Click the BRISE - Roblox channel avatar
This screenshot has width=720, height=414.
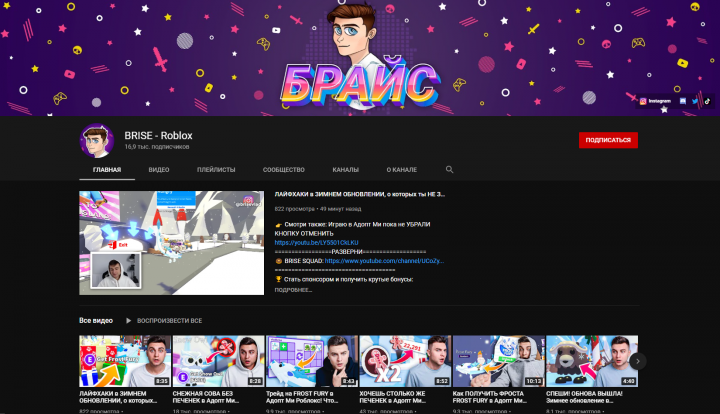96,140
